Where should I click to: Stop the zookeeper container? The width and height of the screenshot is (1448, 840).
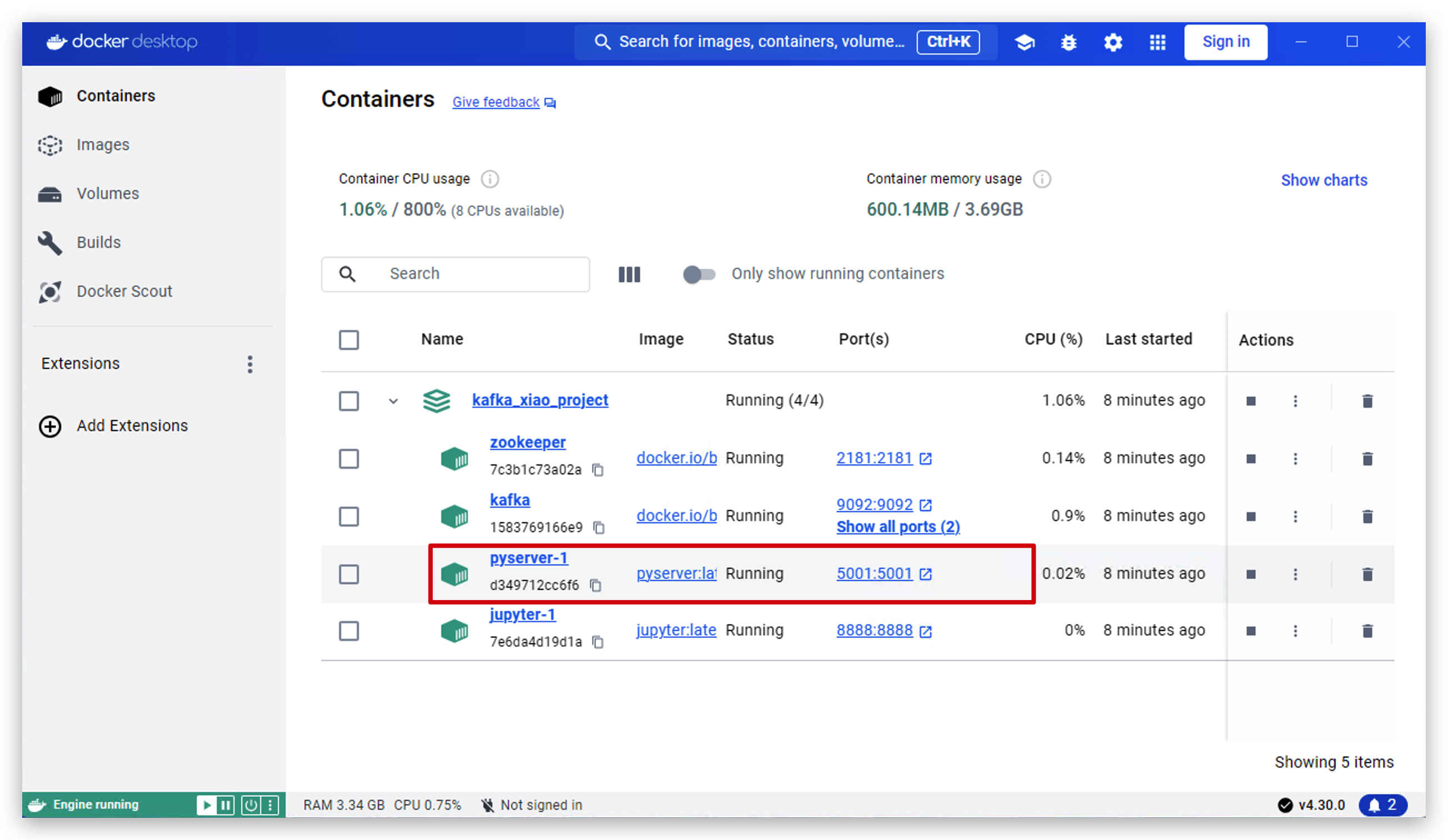tap(1250, 458)
